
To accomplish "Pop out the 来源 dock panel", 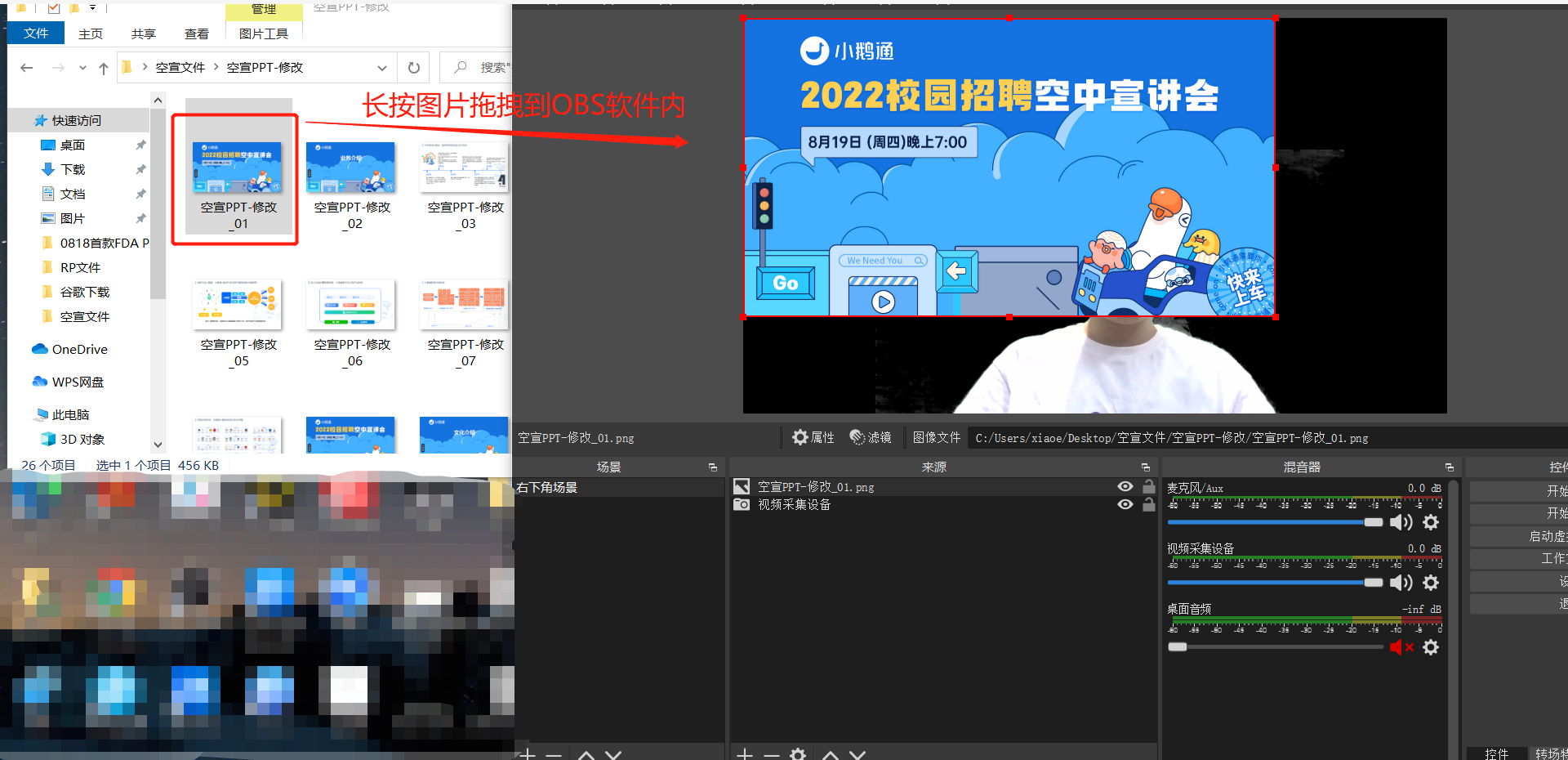I will (1146, 467).
